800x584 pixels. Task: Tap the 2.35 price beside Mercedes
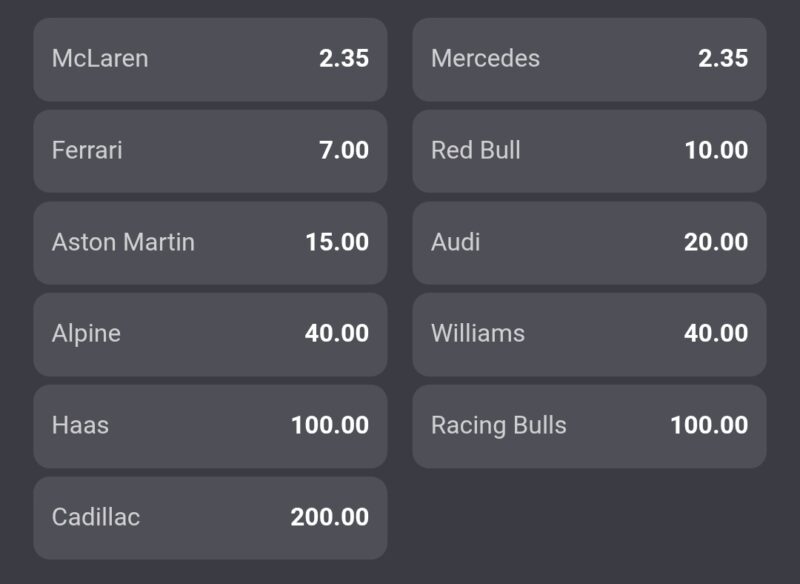[723, 59]
